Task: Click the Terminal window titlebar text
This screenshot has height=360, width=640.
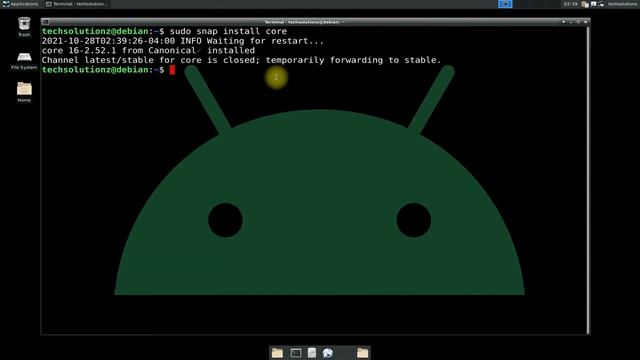Action: 304,22
